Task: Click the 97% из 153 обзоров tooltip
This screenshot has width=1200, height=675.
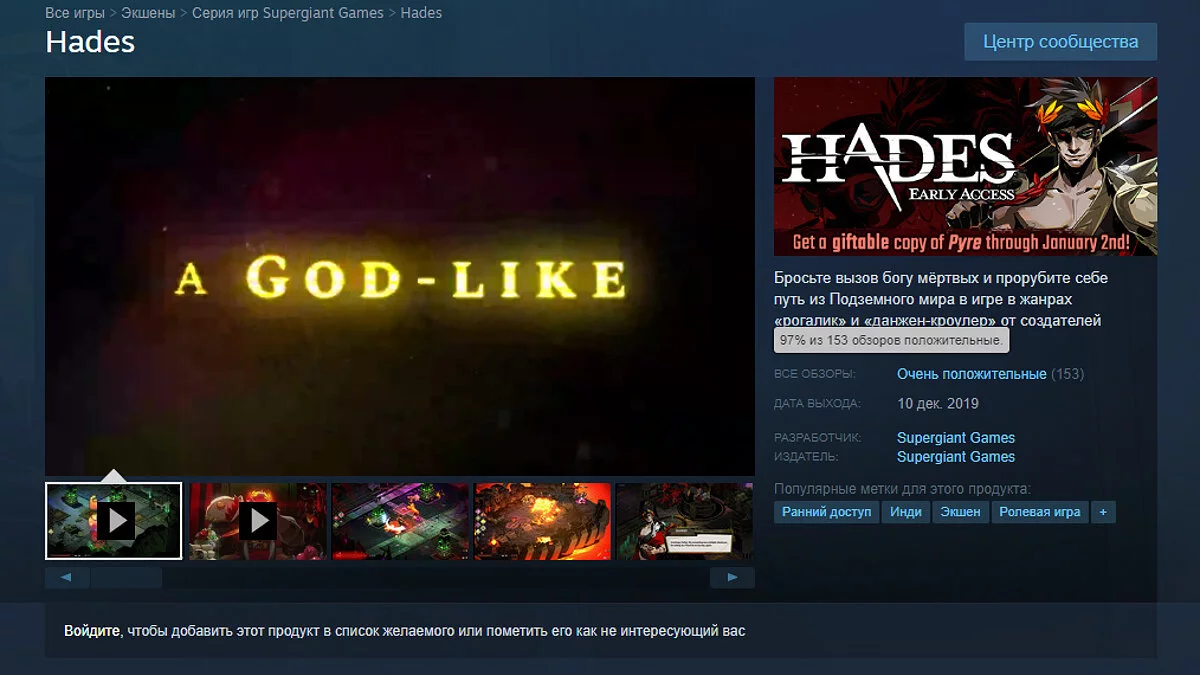Action: (891, 341)
